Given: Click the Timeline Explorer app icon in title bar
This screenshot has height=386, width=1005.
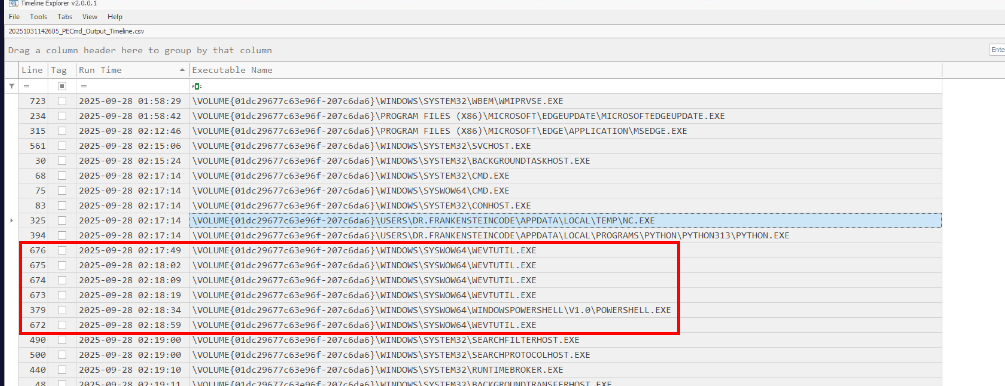Looking at the screenshot, I should point(13,3).
